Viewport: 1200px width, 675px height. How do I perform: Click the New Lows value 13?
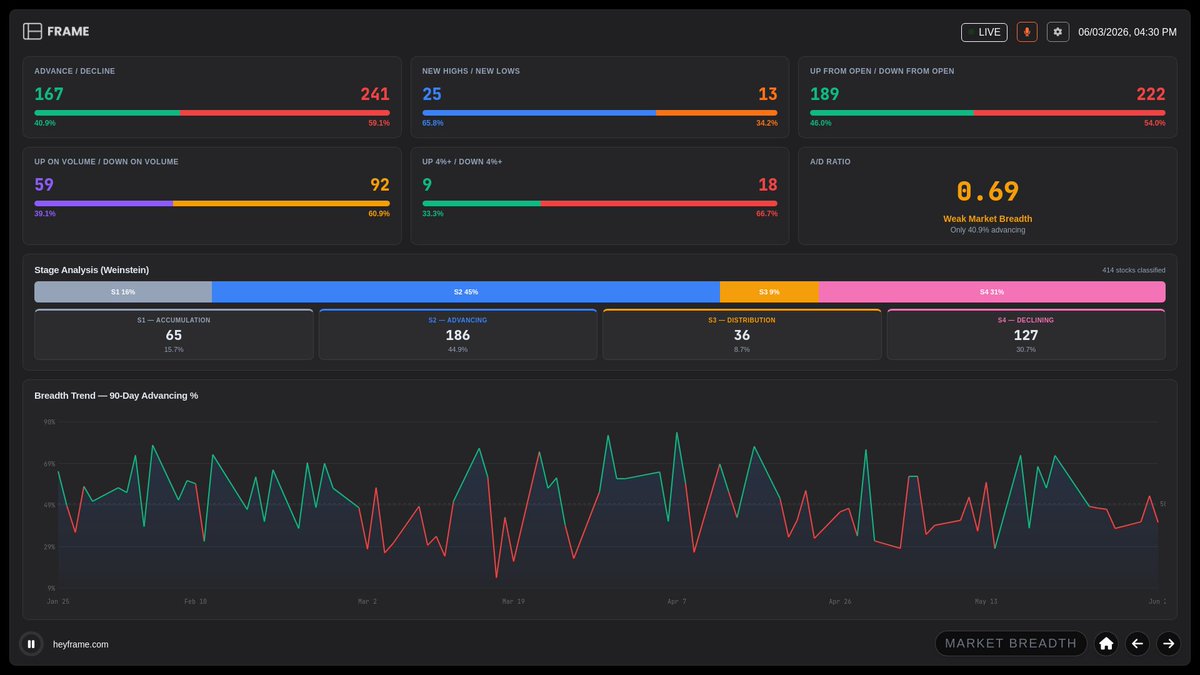[768, 94]
